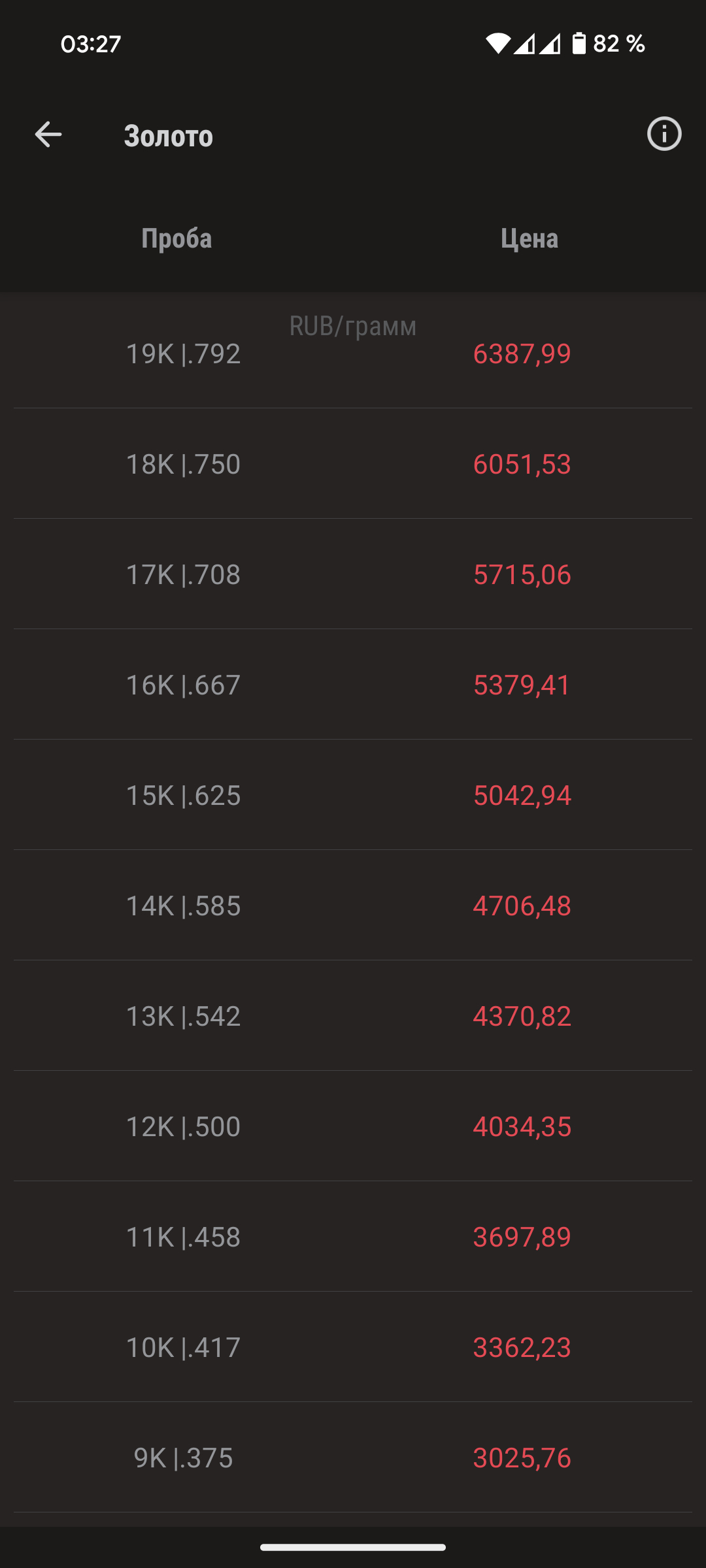Tap the Золото screen title
The image size is (706, 1568).
tap(169, 136)
